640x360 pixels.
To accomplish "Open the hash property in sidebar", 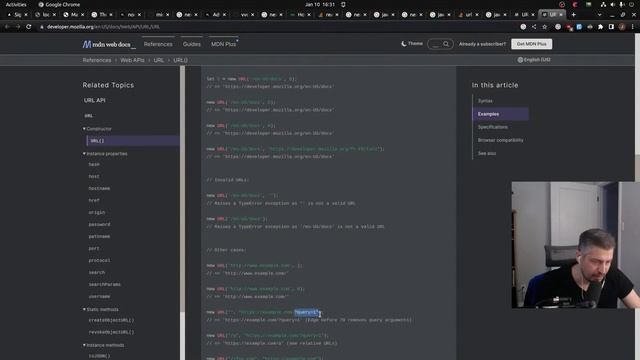I will tap(94, 164).
